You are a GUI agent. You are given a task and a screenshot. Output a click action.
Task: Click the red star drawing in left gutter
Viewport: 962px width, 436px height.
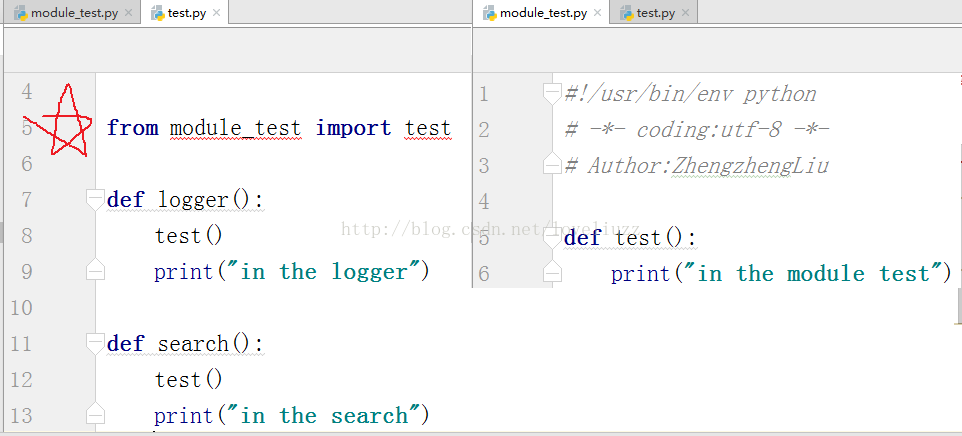click(67, 122)
